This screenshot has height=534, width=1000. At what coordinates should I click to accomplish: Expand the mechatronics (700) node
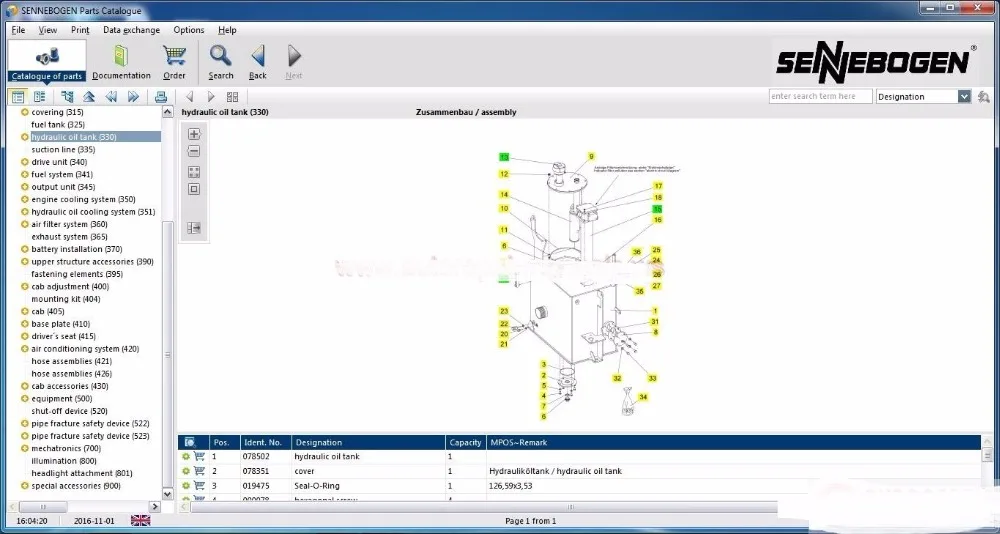[x=25, y=449]
